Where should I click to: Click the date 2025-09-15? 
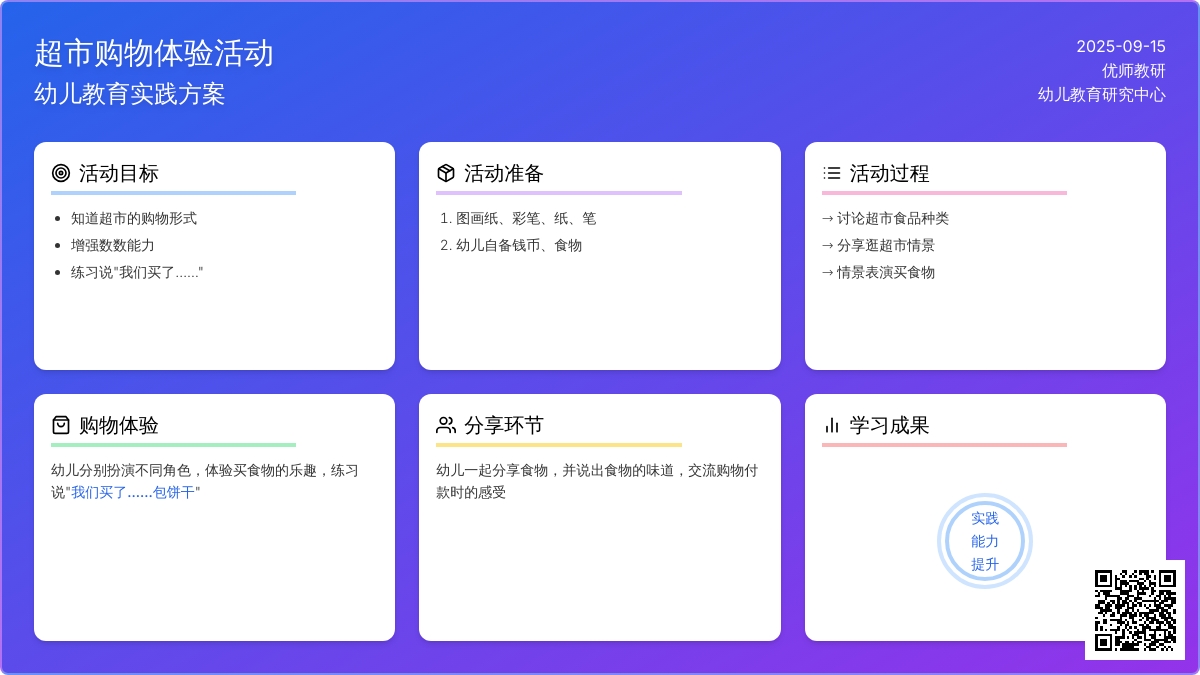pos(1121,46)
